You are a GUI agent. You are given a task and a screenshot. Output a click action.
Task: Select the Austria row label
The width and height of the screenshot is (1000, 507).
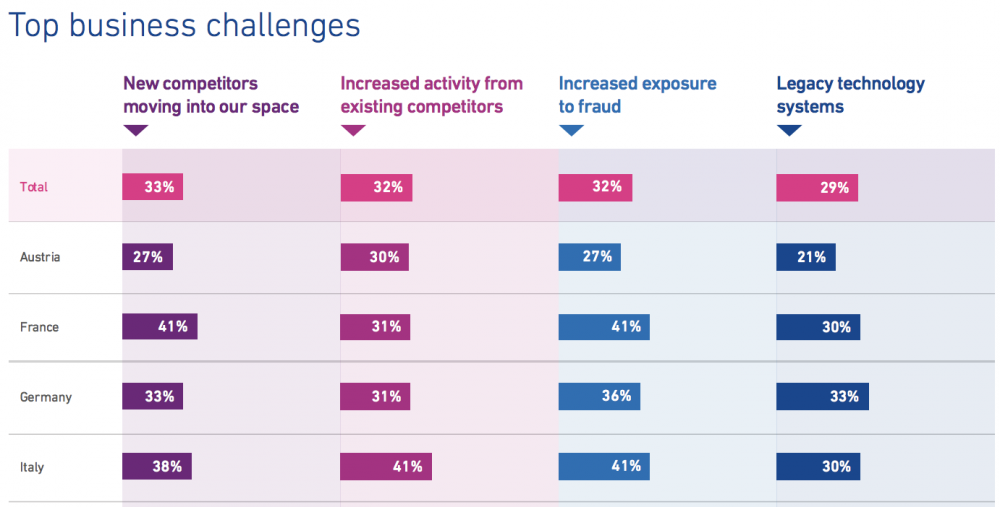pos(40,257)
